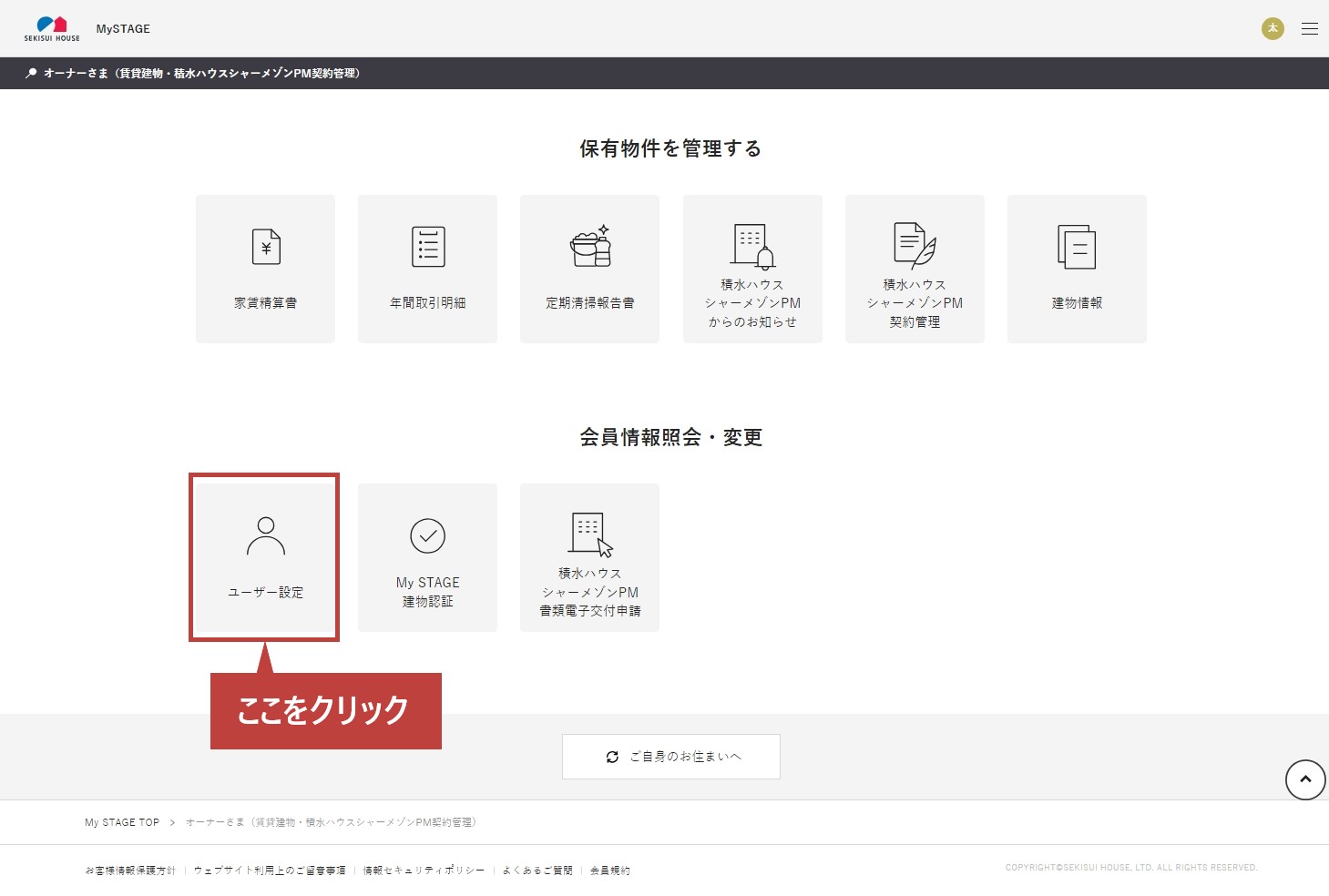Open the ユーザー設定 person tile
Screen dimensions: 1329x896
tap(265, 557)
